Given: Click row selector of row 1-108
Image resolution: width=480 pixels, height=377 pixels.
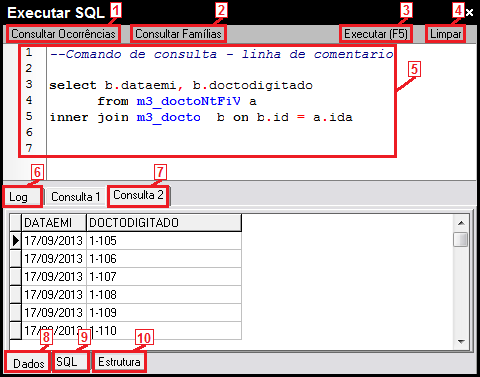Looking at the screenshot, I should (15, 295).
